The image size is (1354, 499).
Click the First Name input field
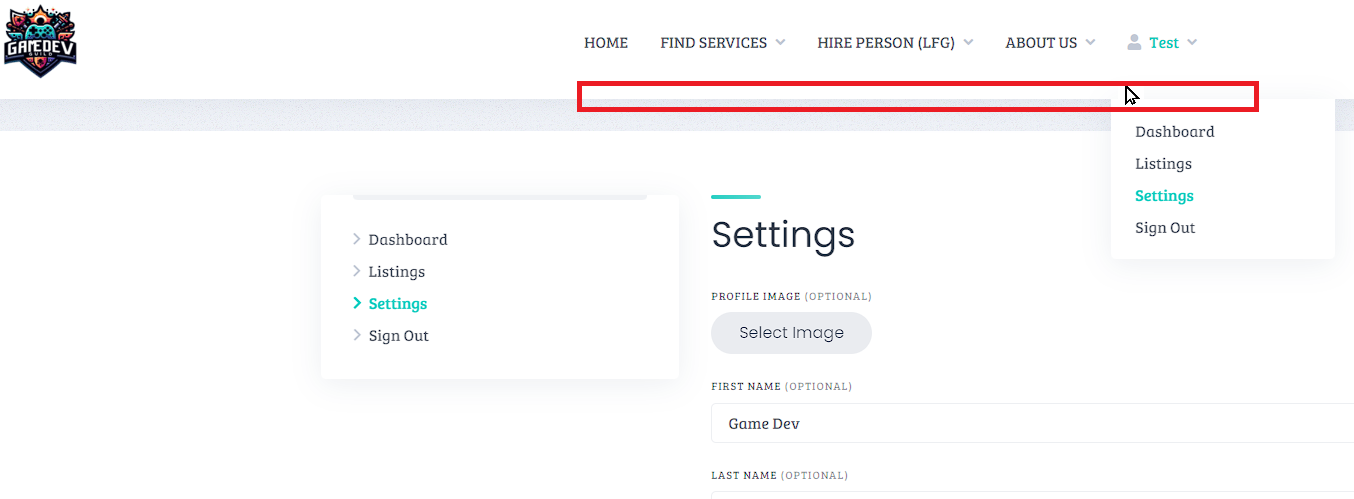point(1032,423)
